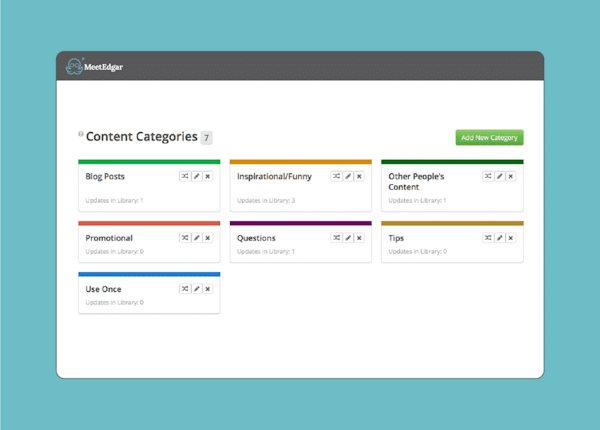Shuffle the Tips category
The image size is (600, 430).
point(488,238)
